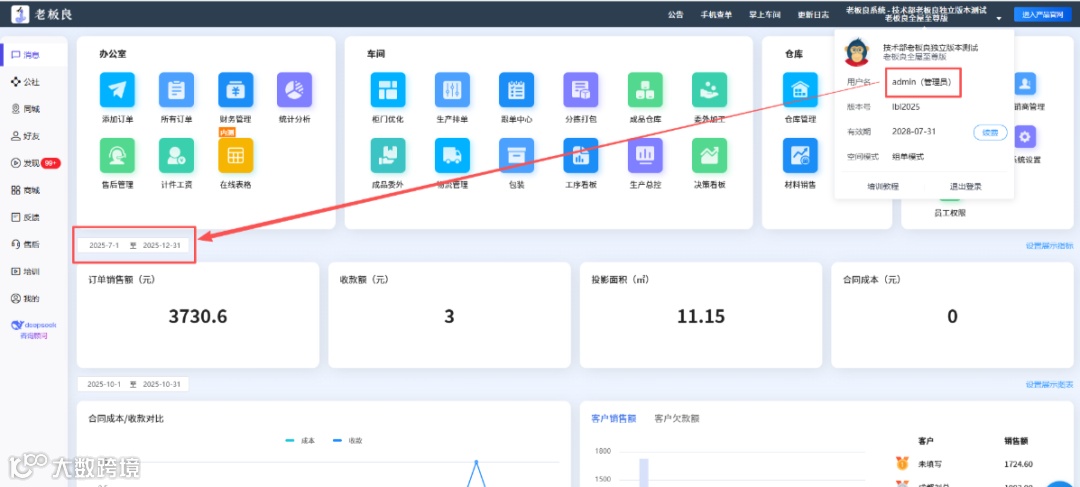
Task: Open 更新日志 in the top bar
Action: click(x=813, y=14)
